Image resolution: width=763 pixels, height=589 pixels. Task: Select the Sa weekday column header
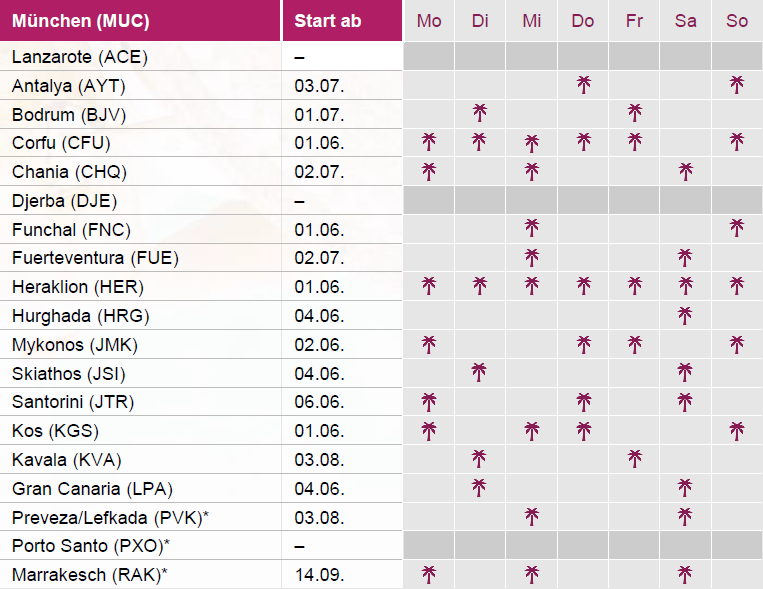click(x=685, y=21)
